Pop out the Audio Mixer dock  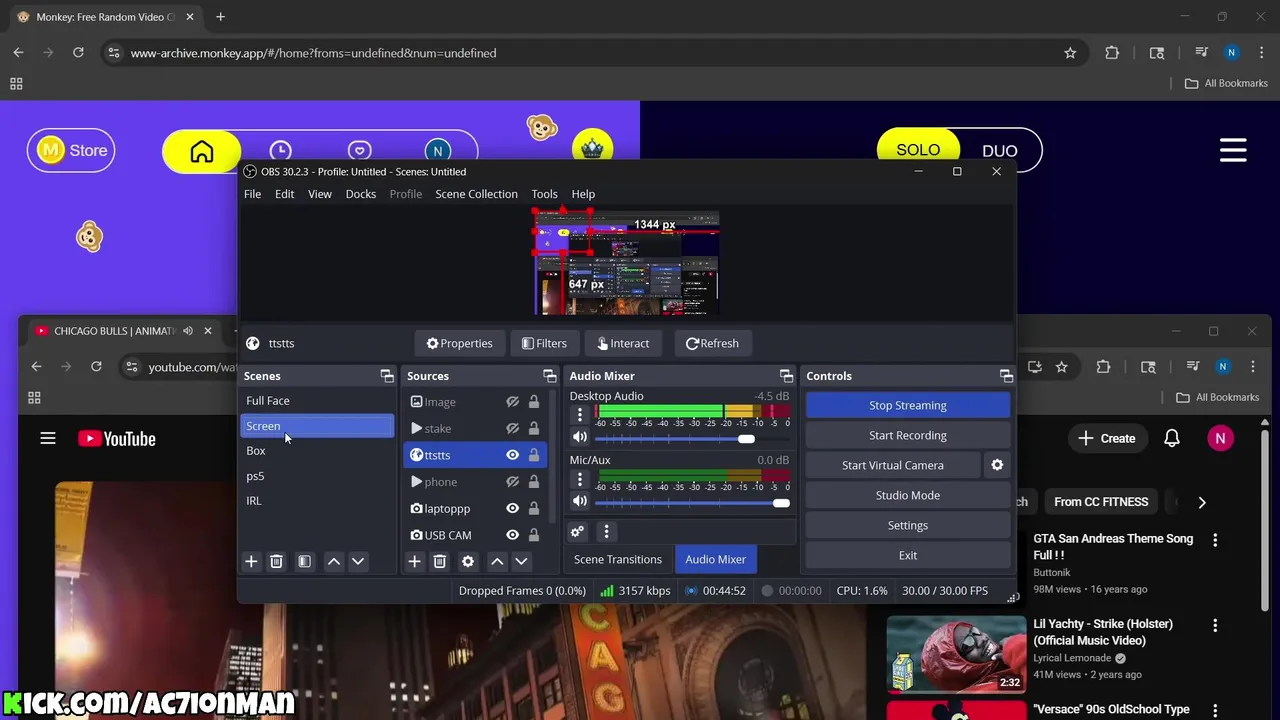pos(786,376)
